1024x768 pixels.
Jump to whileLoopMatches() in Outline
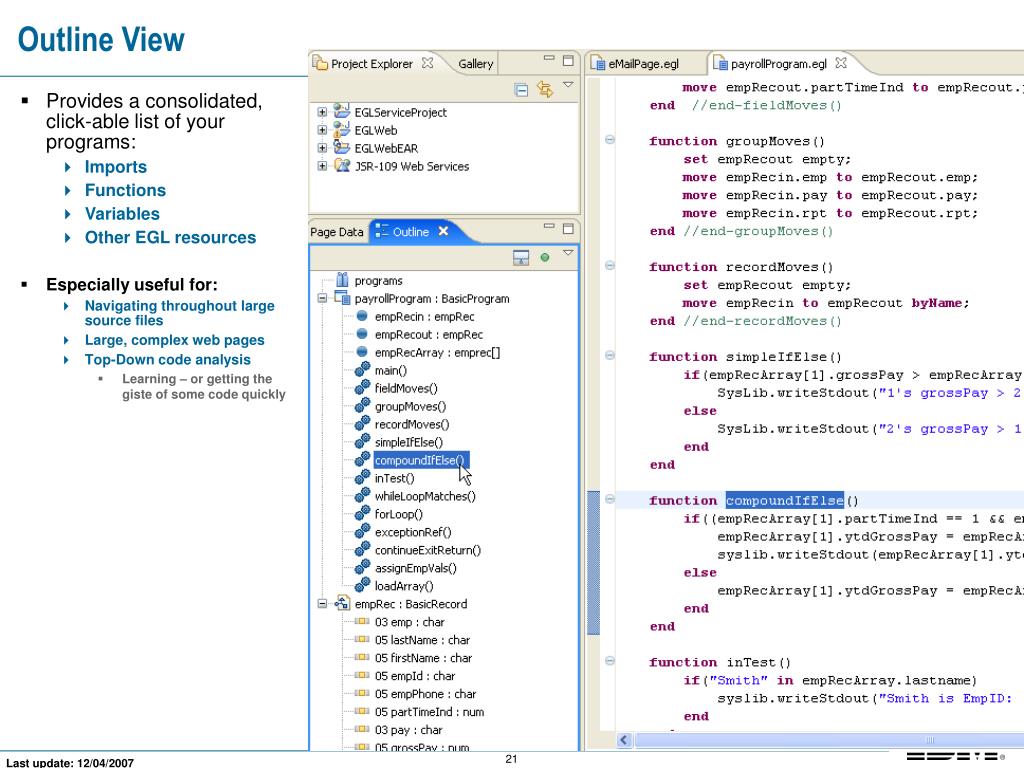click(x=425, y=496)
